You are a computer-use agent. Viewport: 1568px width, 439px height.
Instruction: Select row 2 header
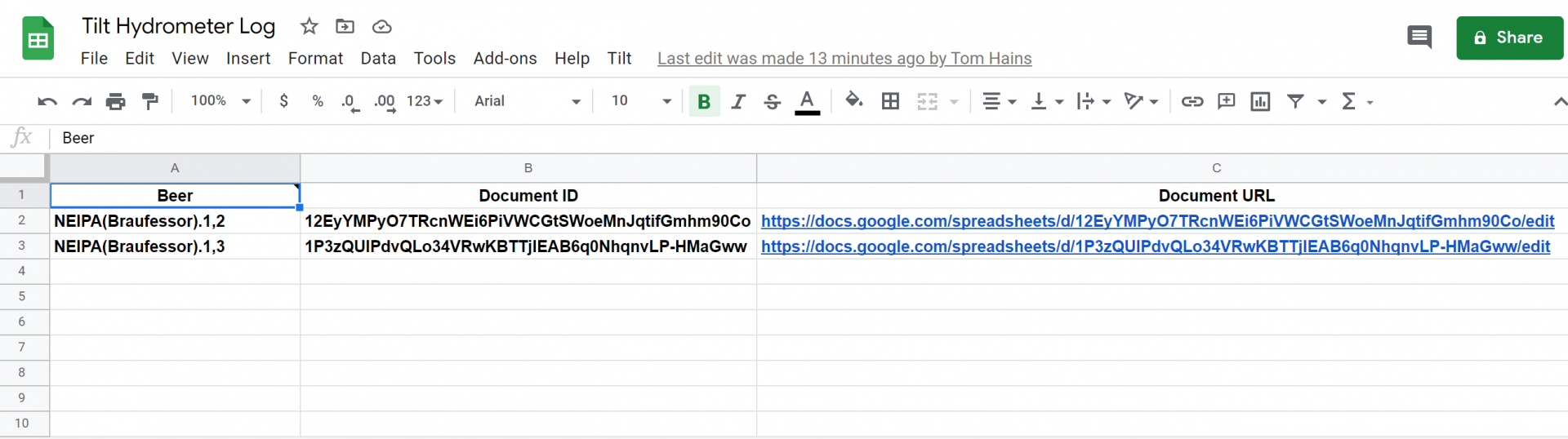click(x=22, y=220)
